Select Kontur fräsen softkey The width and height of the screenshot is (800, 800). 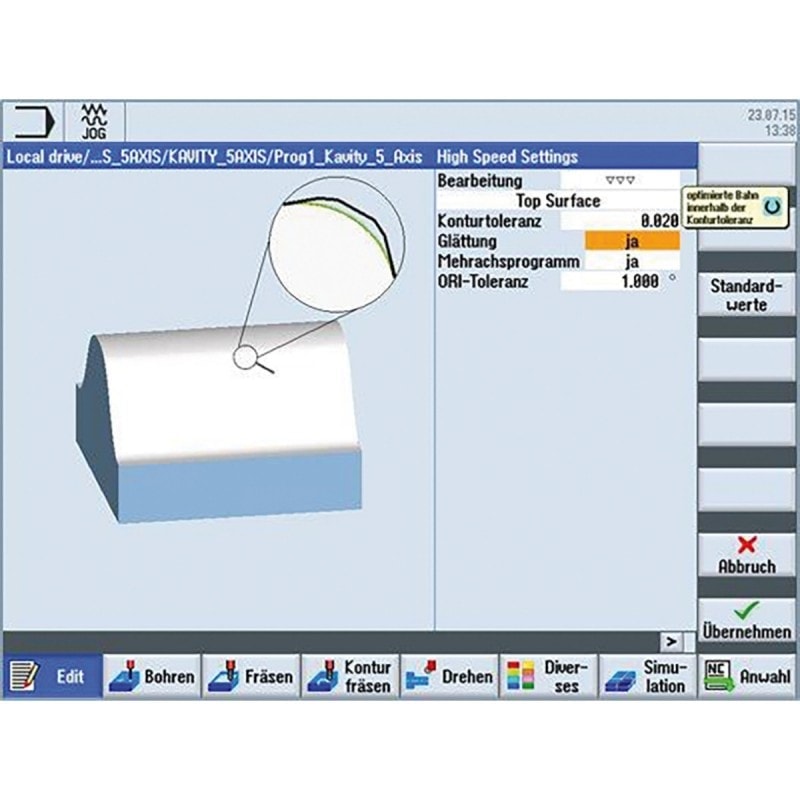(x=350, y=676)
